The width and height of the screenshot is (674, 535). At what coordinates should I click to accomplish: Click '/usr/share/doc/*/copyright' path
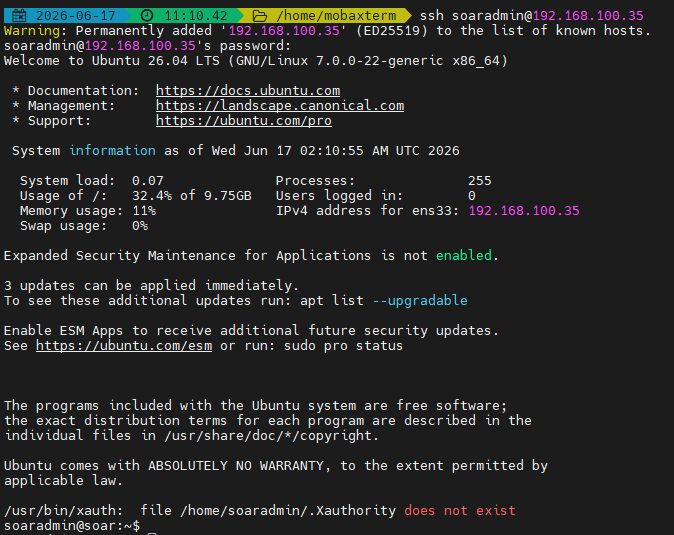point(268,436)
